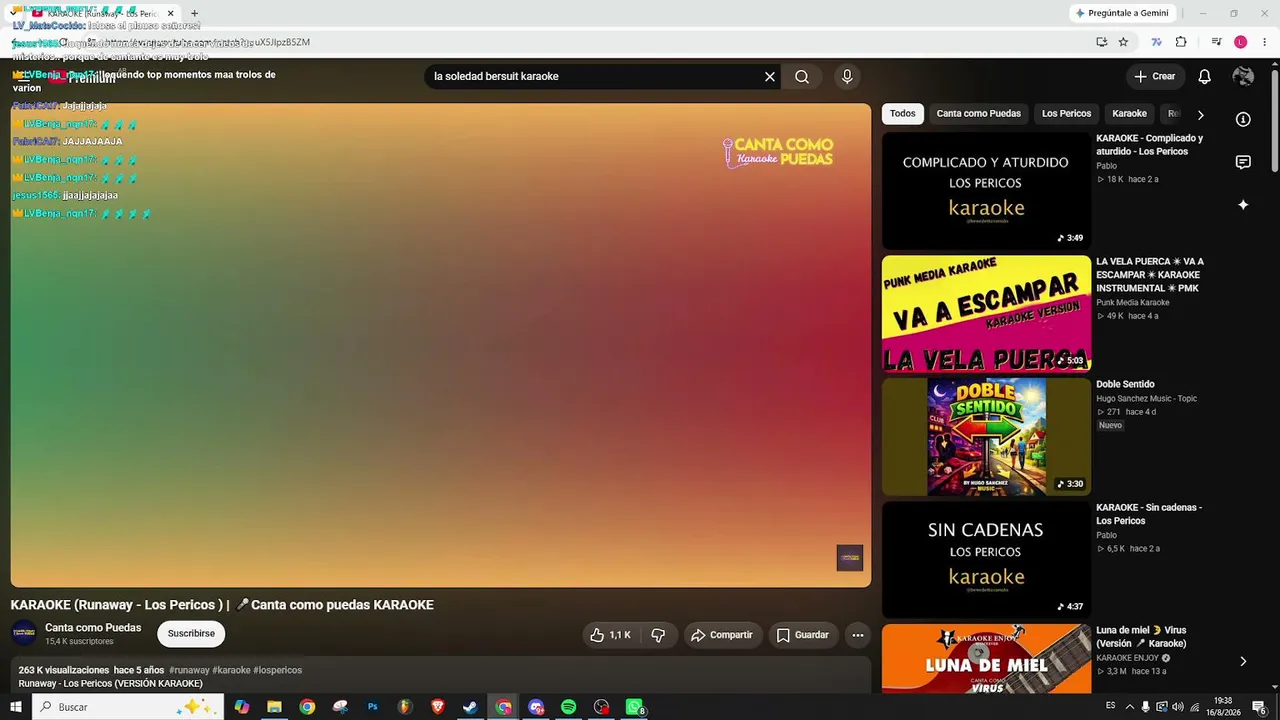Click the #runaway hashtag
Viewport: 1280px width, 720px height.
coord(189,670)
